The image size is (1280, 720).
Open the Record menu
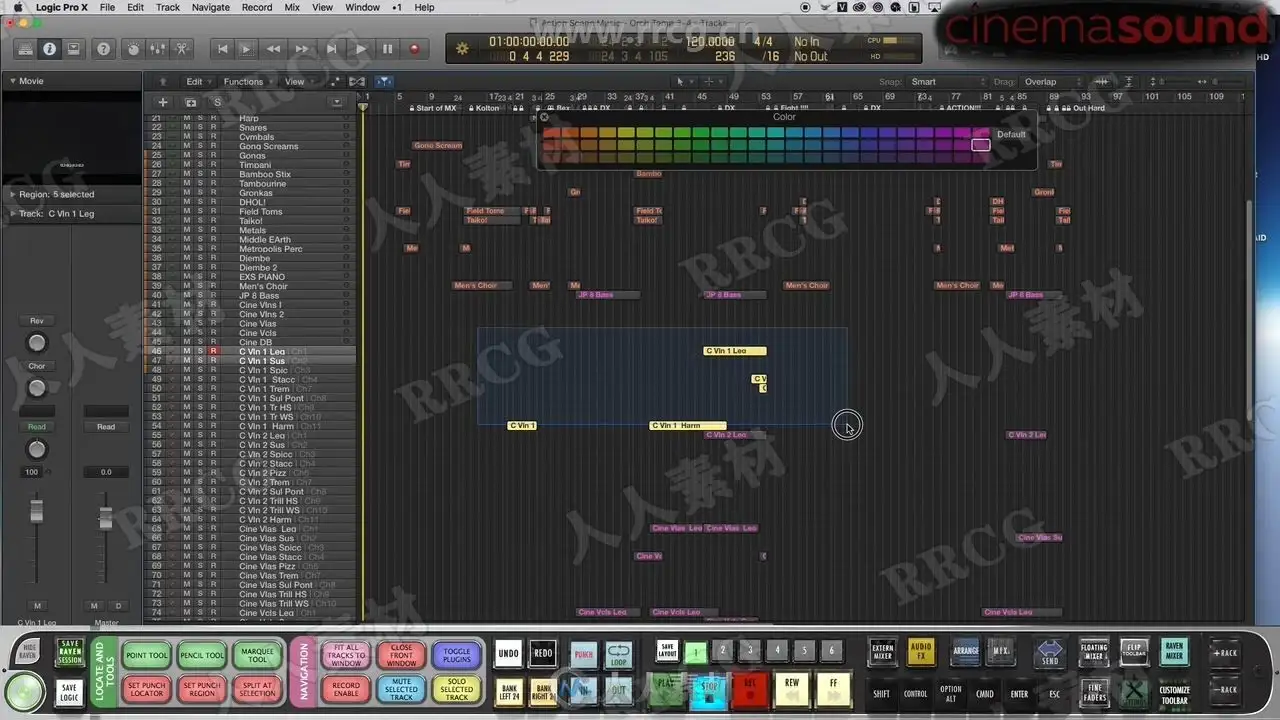(257, 7)
